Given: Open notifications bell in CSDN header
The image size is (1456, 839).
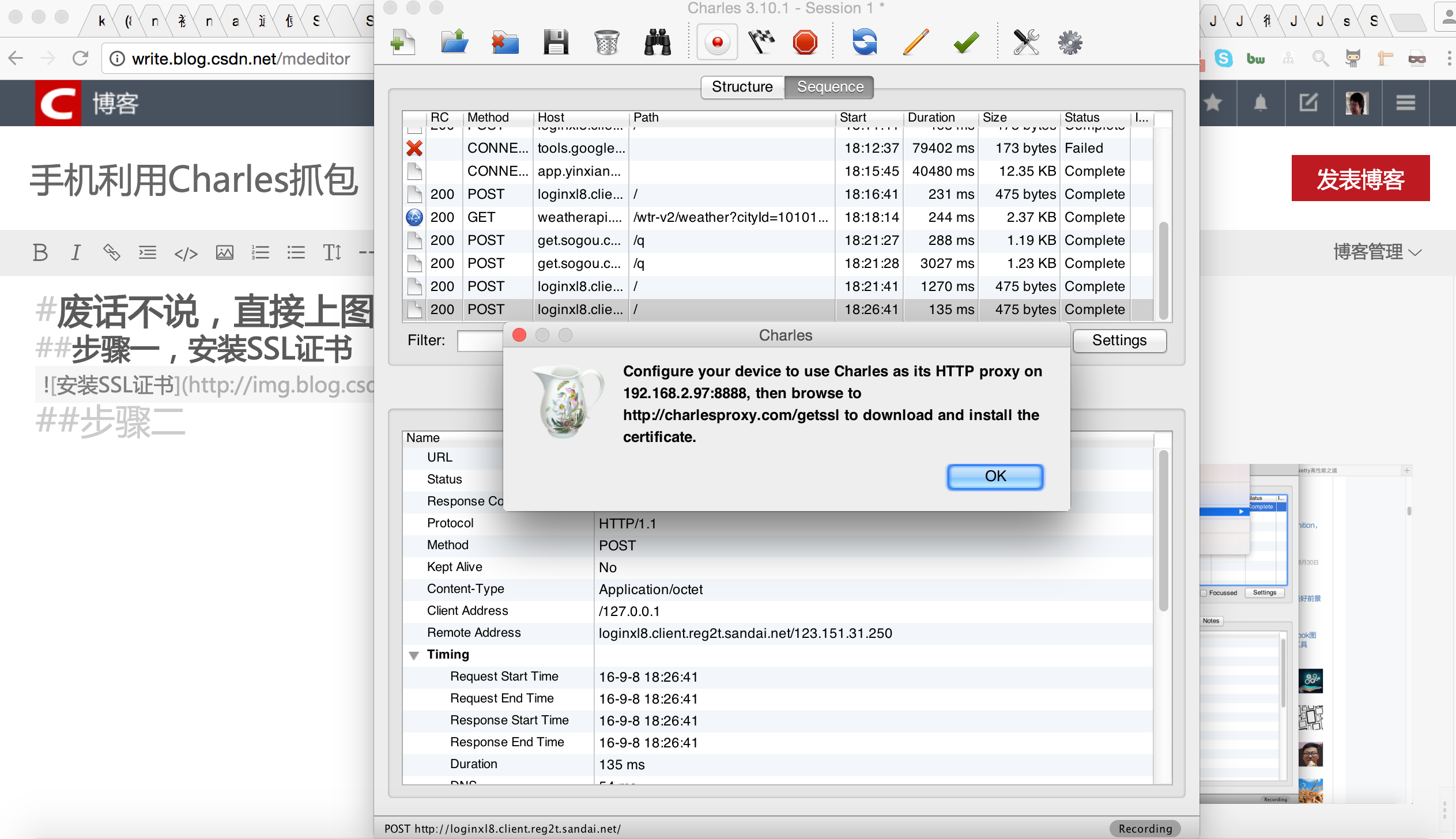Looking at the screenshot, I should (x=1261, y=103).
